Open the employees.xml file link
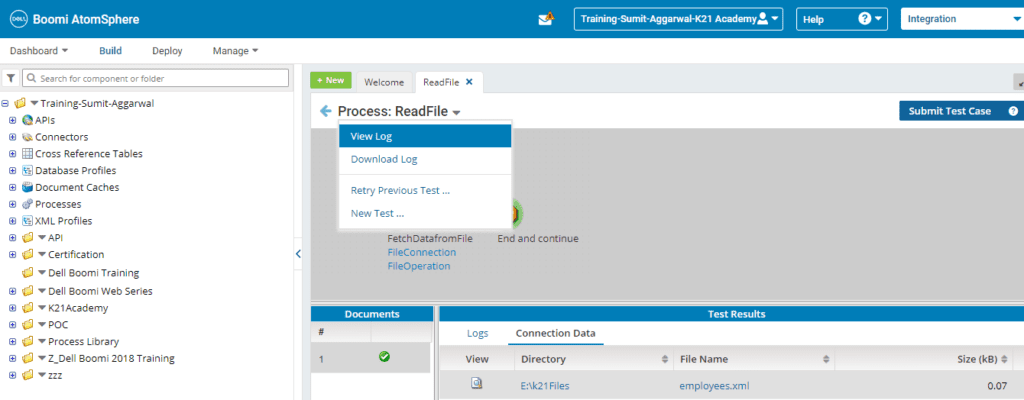Viewport: 1024px width, 400px height. [x=714, y=386]
